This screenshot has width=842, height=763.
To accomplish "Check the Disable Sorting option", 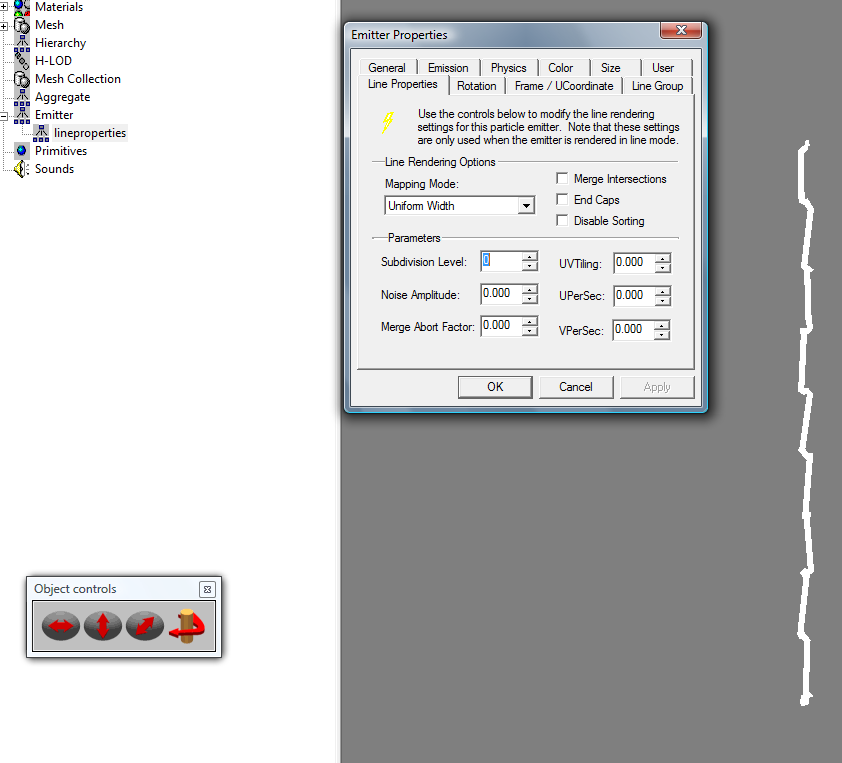I will coord(563,221).
